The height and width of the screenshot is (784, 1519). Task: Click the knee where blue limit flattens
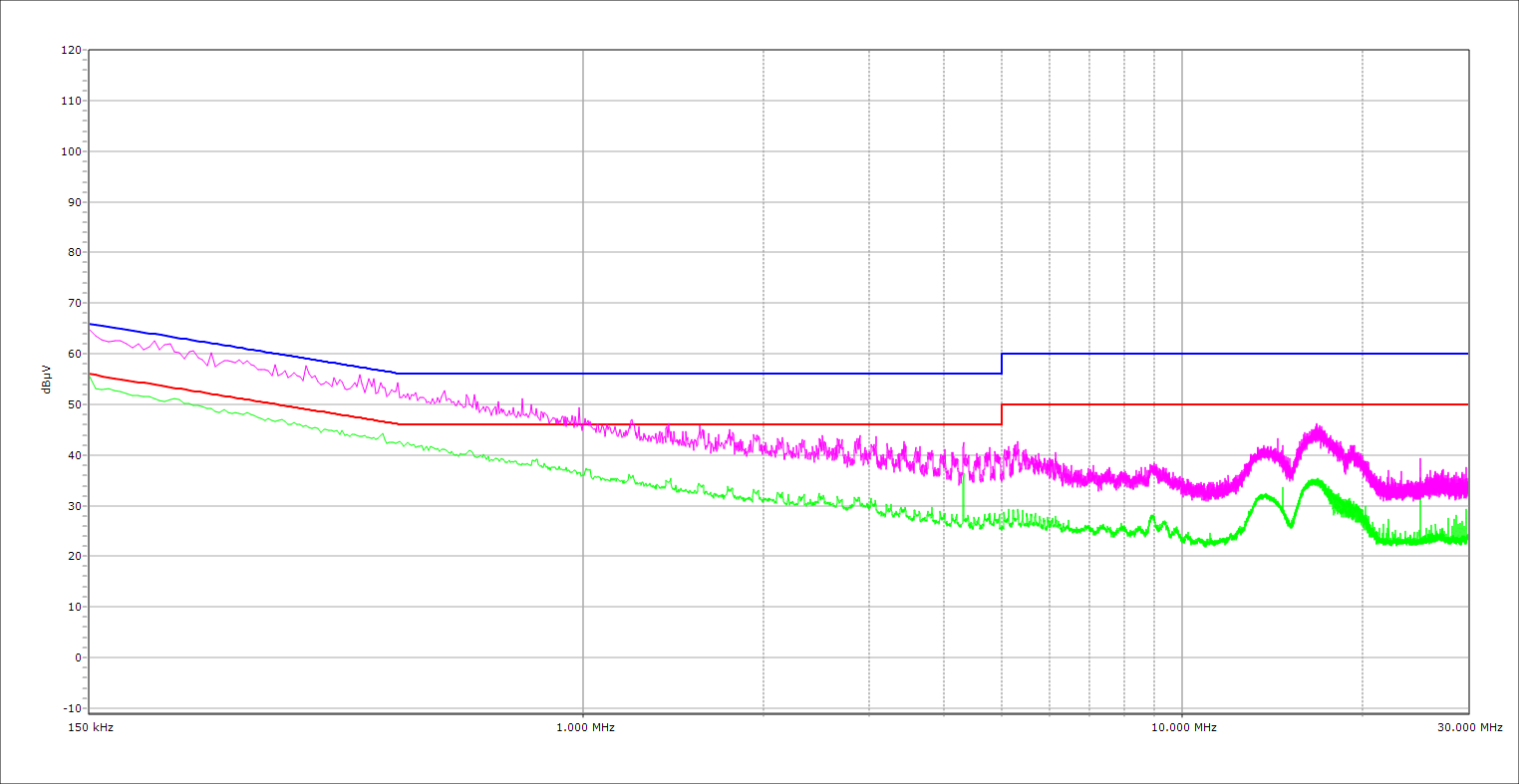pyautogui.click(x=398, y=374)
